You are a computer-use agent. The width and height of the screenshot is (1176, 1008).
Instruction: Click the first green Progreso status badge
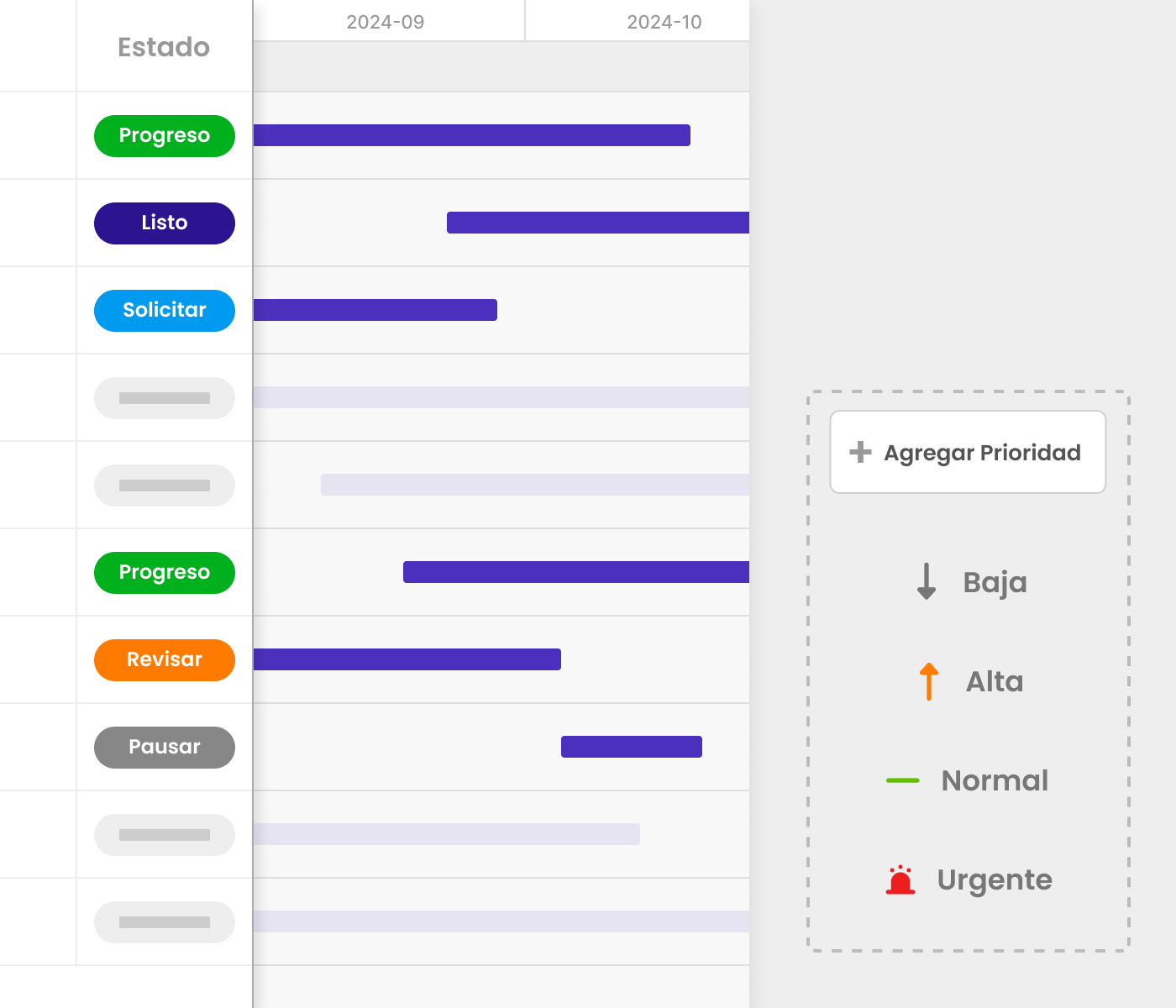click(165, 135)
